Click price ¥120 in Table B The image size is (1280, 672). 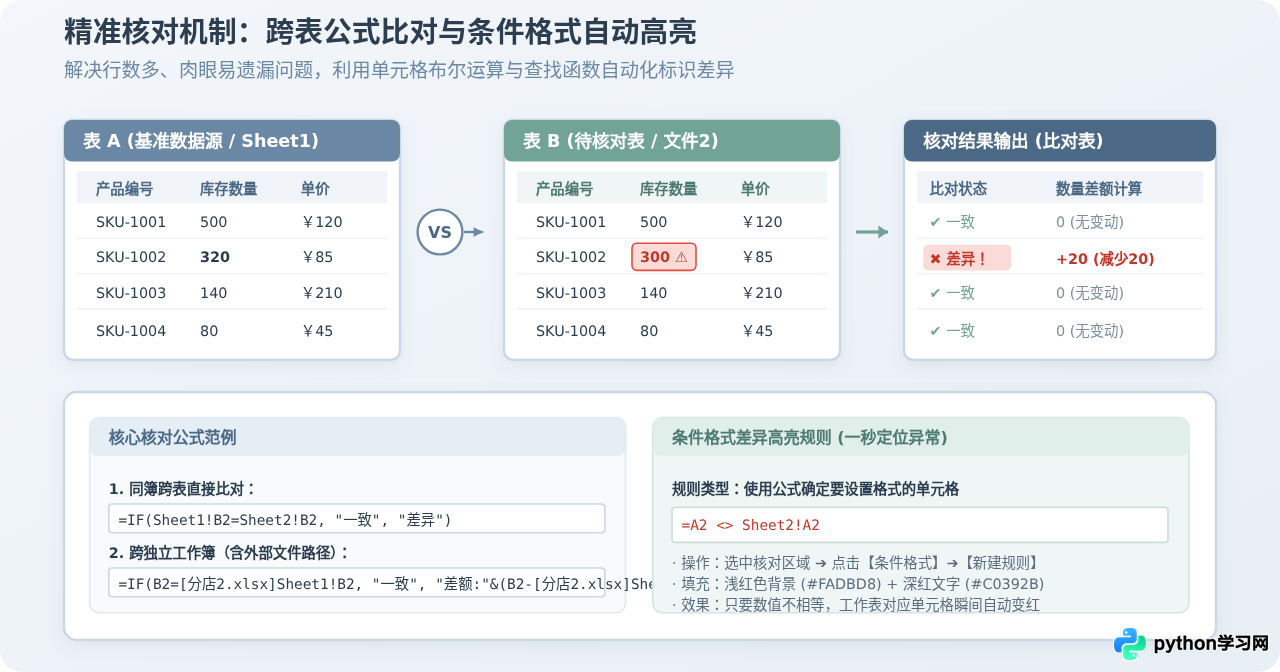[761, 222]
